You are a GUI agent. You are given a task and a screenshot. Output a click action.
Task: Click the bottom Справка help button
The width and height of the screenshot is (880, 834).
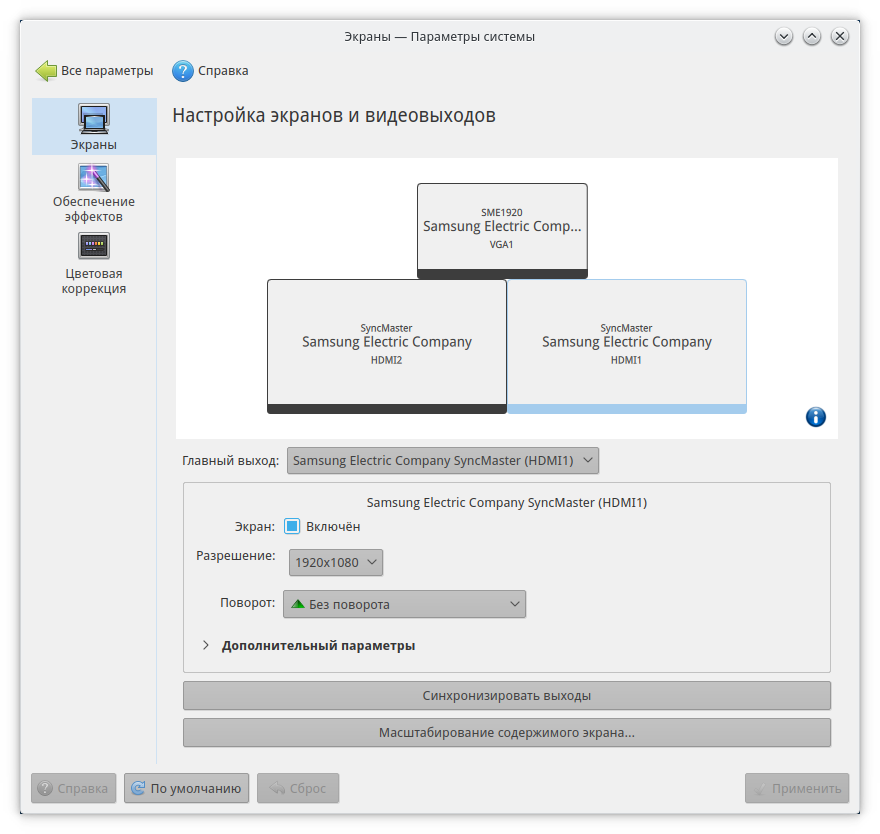tap(74, 788)
